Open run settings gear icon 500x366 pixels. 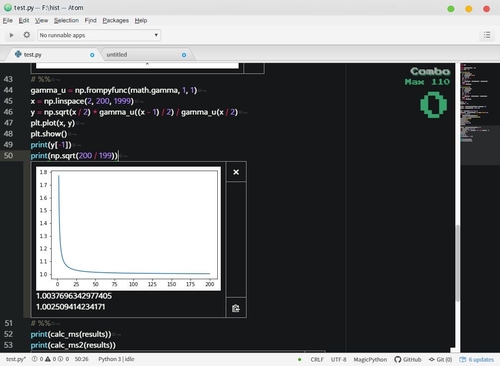coord(27,35)
